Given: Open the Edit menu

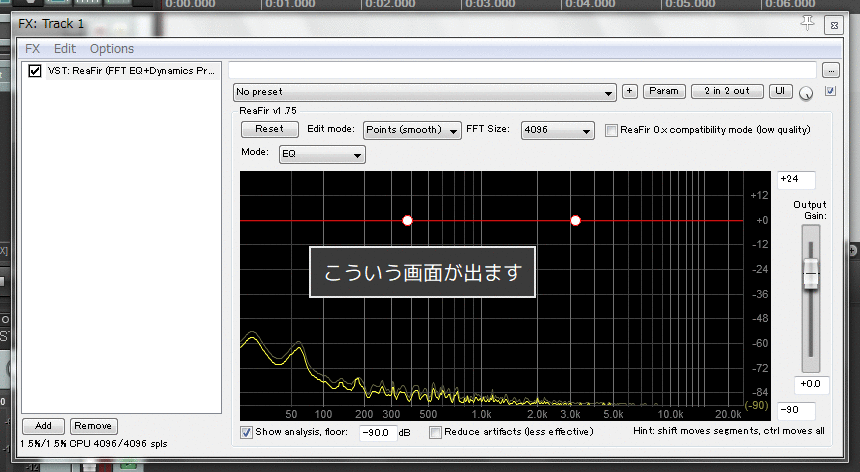Looking at the screenshot, I should click(65, 48).
